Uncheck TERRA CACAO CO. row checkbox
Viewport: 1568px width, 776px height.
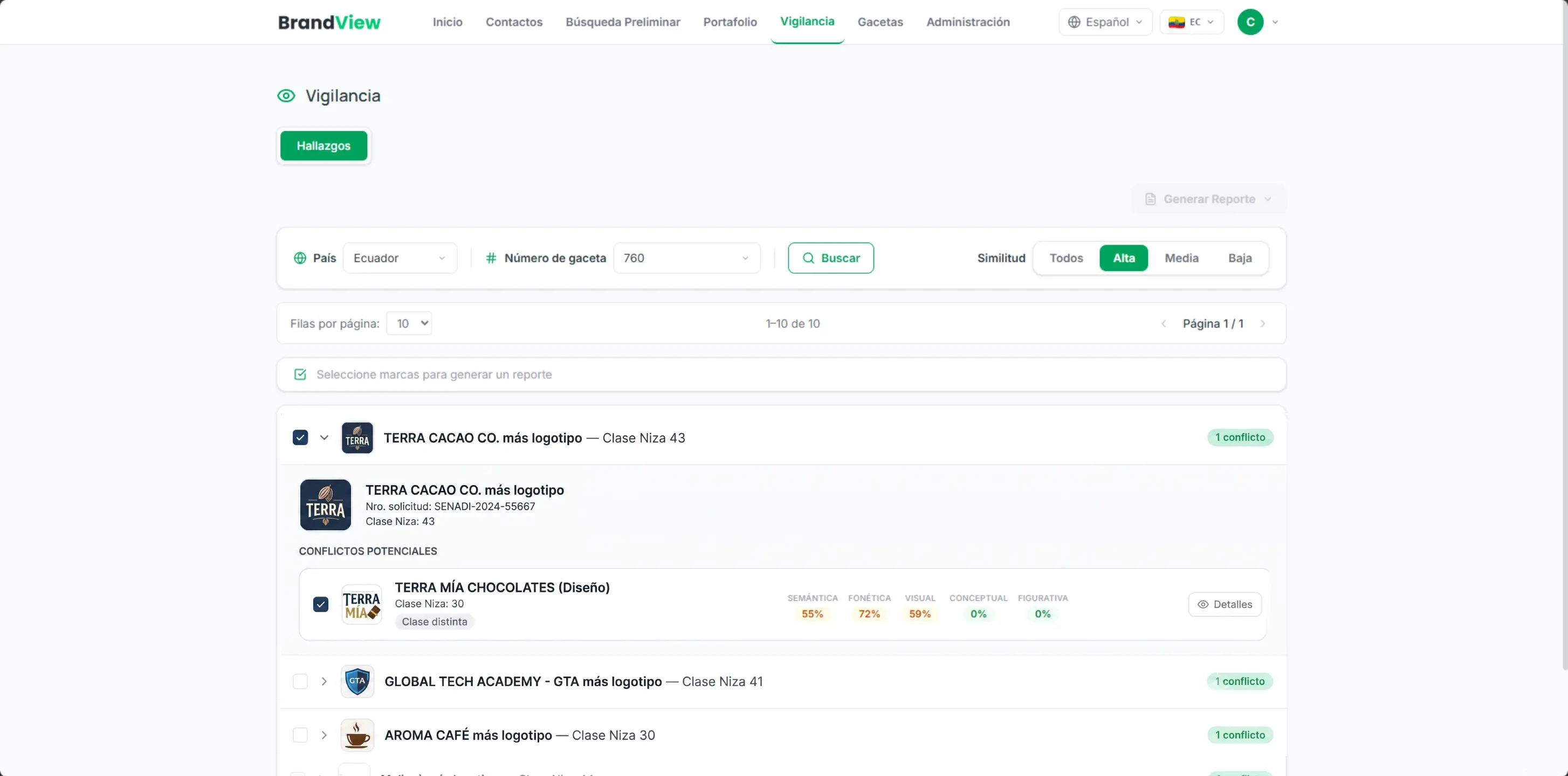[x=300, y=437]
